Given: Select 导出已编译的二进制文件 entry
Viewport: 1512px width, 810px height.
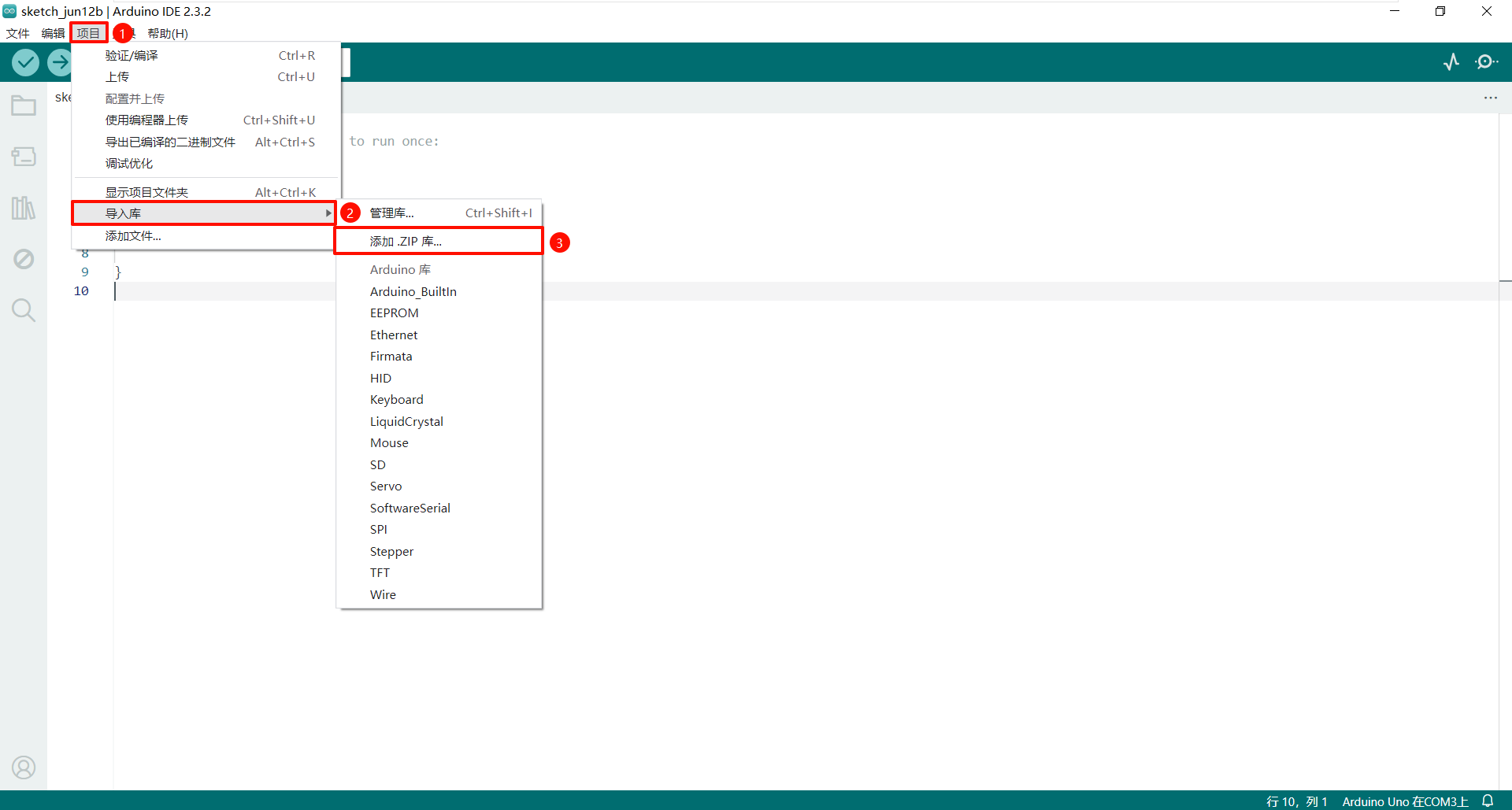Looking at the screenshot, I should pos(206,142).
